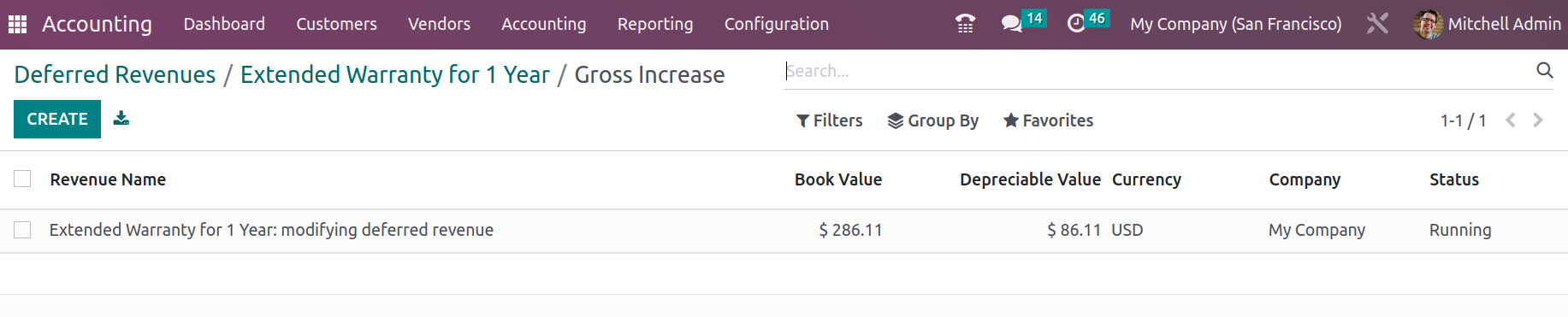Click the export download icon
Image resolution: width=1568 pixels, height=317 pixels.
pos(121,119)
